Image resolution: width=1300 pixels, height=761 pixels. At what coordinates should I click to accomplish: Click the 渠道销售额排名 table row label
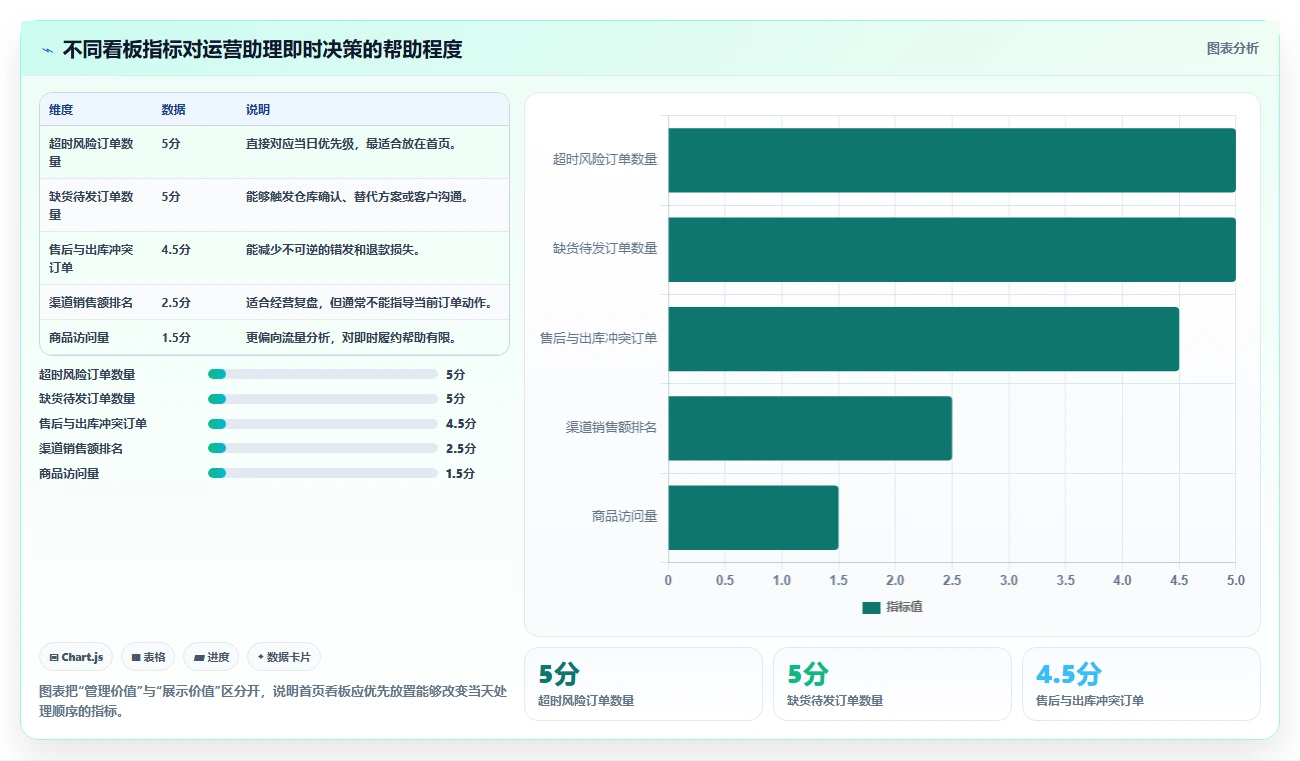(x=91, y=302)
